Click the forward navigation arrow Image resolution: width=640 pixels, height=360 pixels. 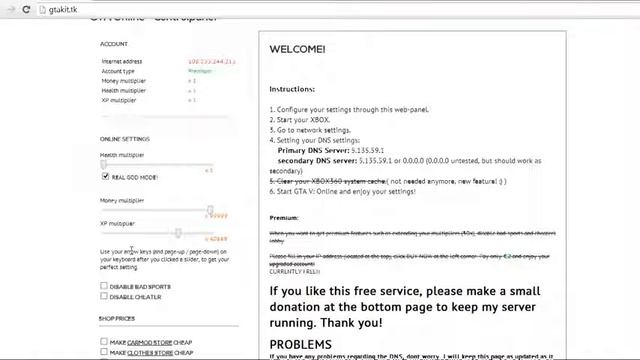(x=11, y=9)
